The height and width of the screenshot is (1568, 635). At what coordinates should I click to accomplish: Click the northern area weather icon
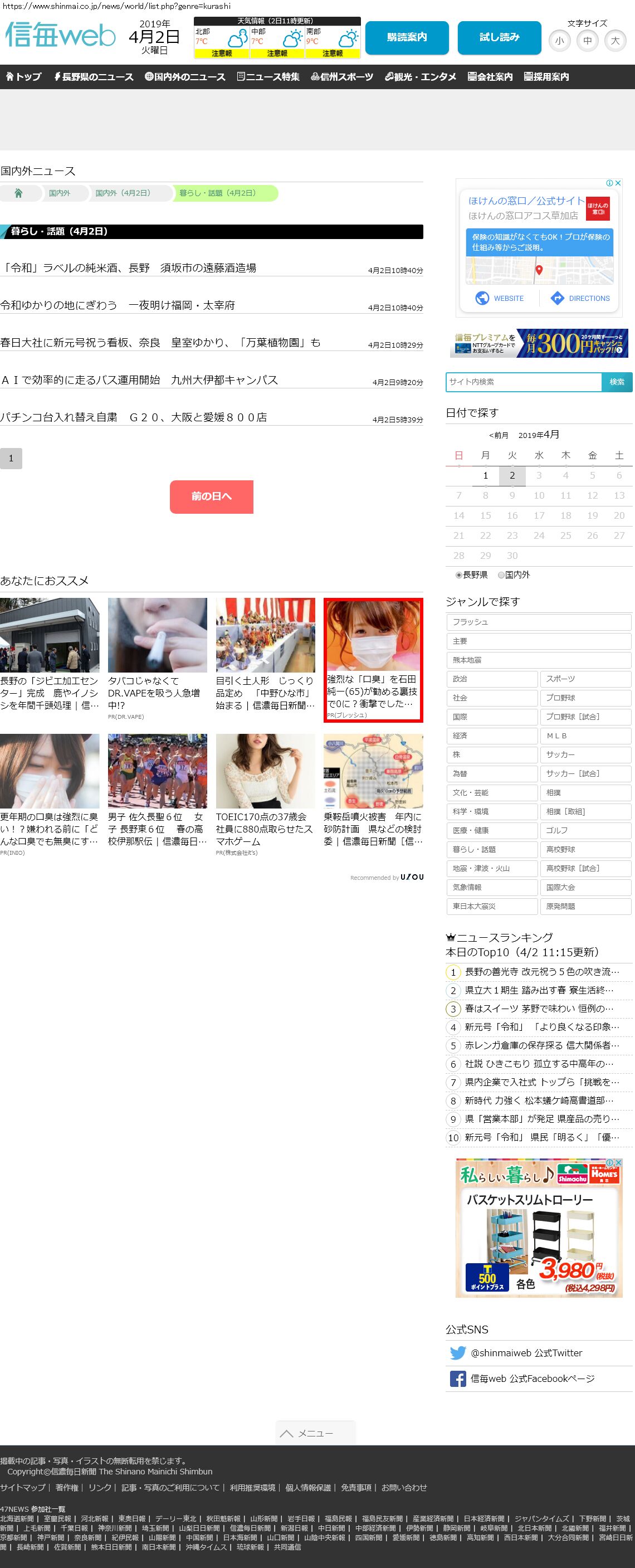[237, 40]
